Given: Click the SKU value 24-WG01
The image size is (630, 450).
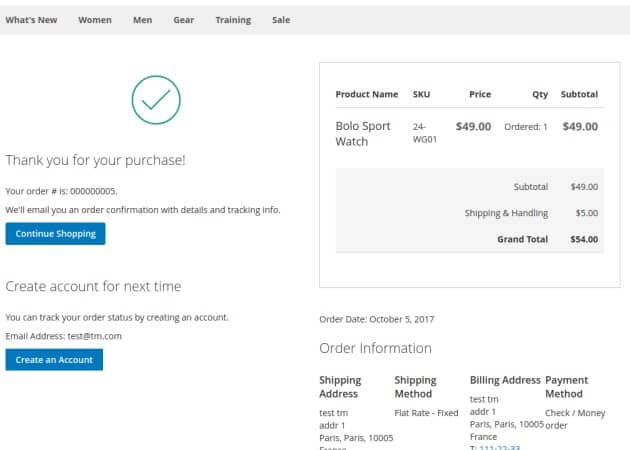Looking at the screenshot, I should [424, 134].
